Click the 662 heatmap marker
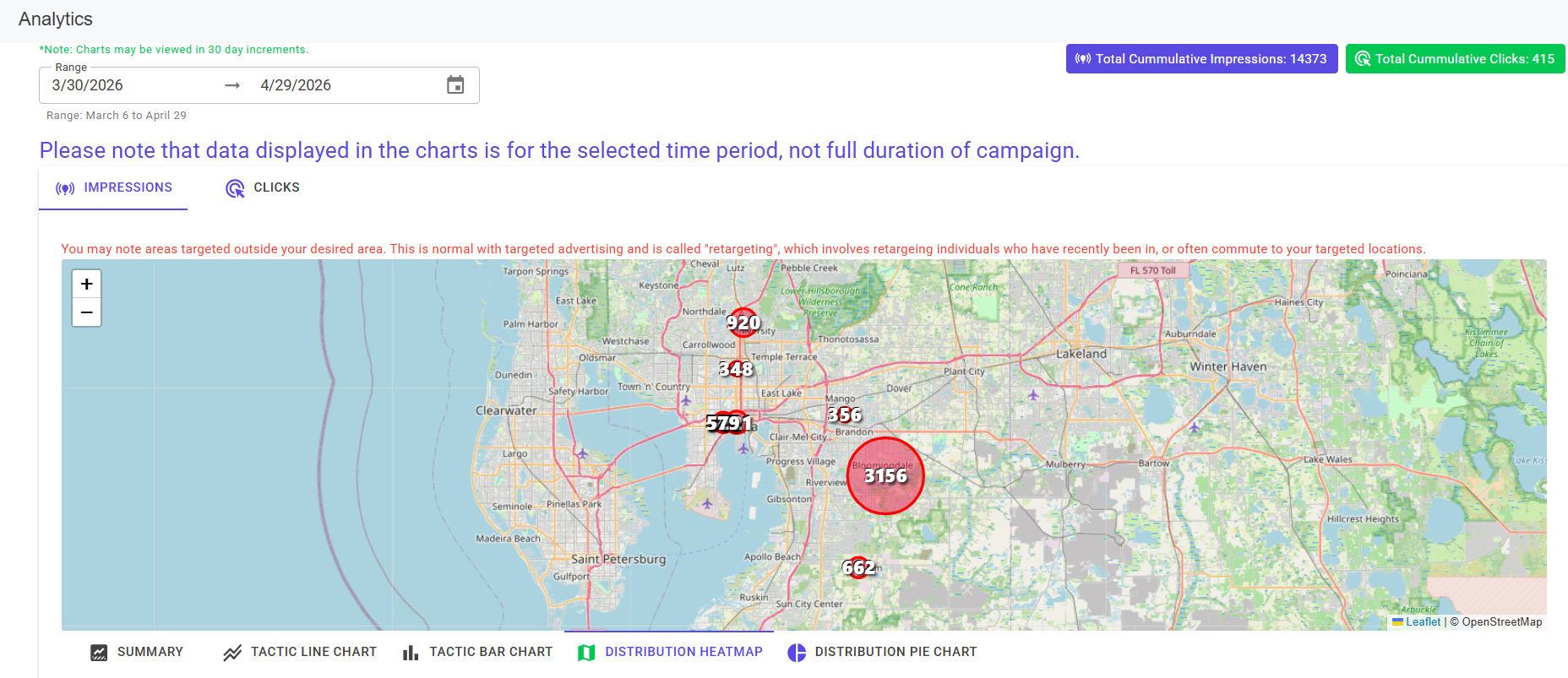The image size is (1568, 678). [x=858, y=567]
